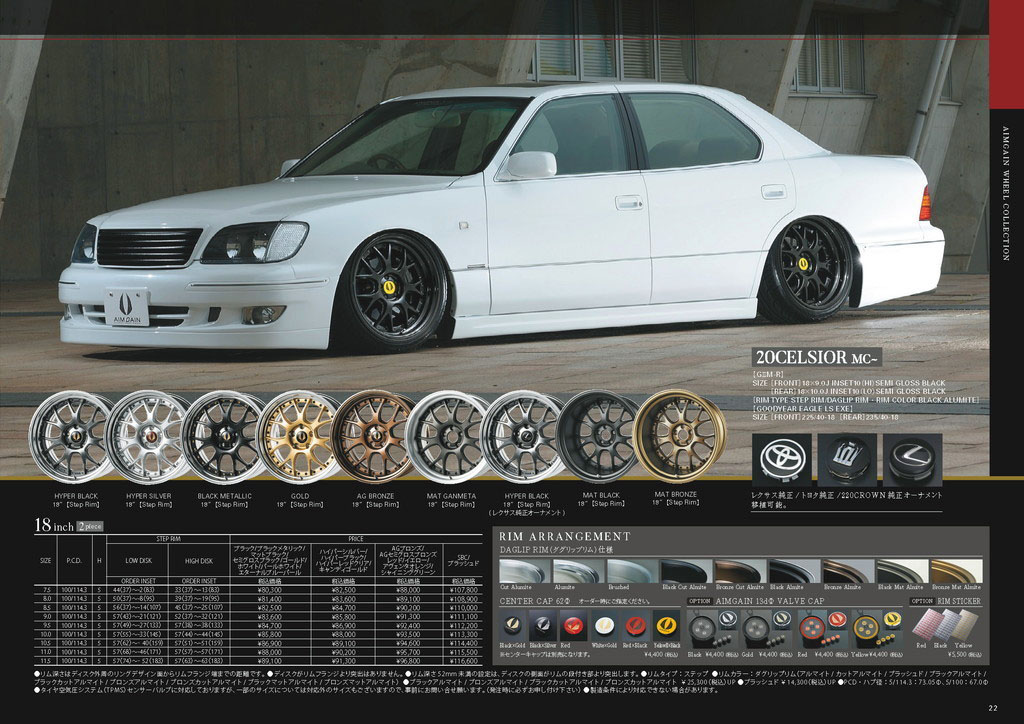This screenshot has height=724, width=1024.
Task: Click the "¥111,100" price cell
Action: pyautogui.click(x=464, y=616)
